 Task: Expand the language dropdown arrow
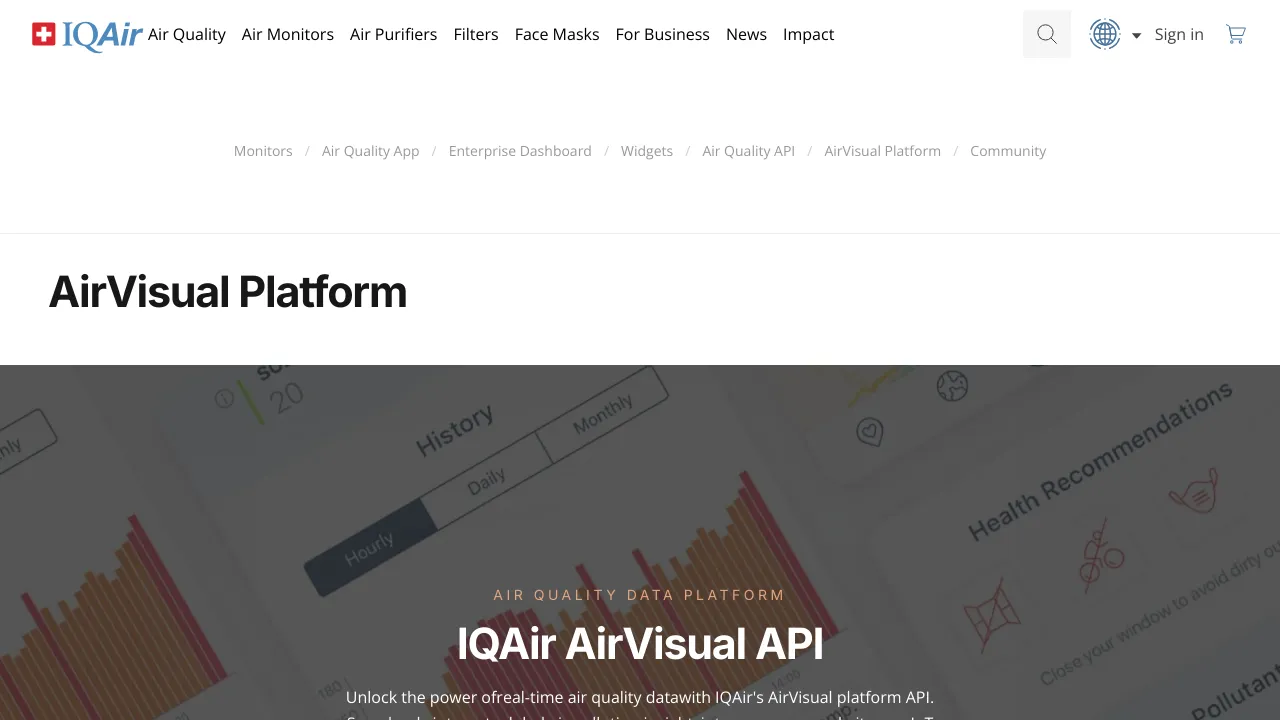pyautogui.click(x=1136, y=36)
